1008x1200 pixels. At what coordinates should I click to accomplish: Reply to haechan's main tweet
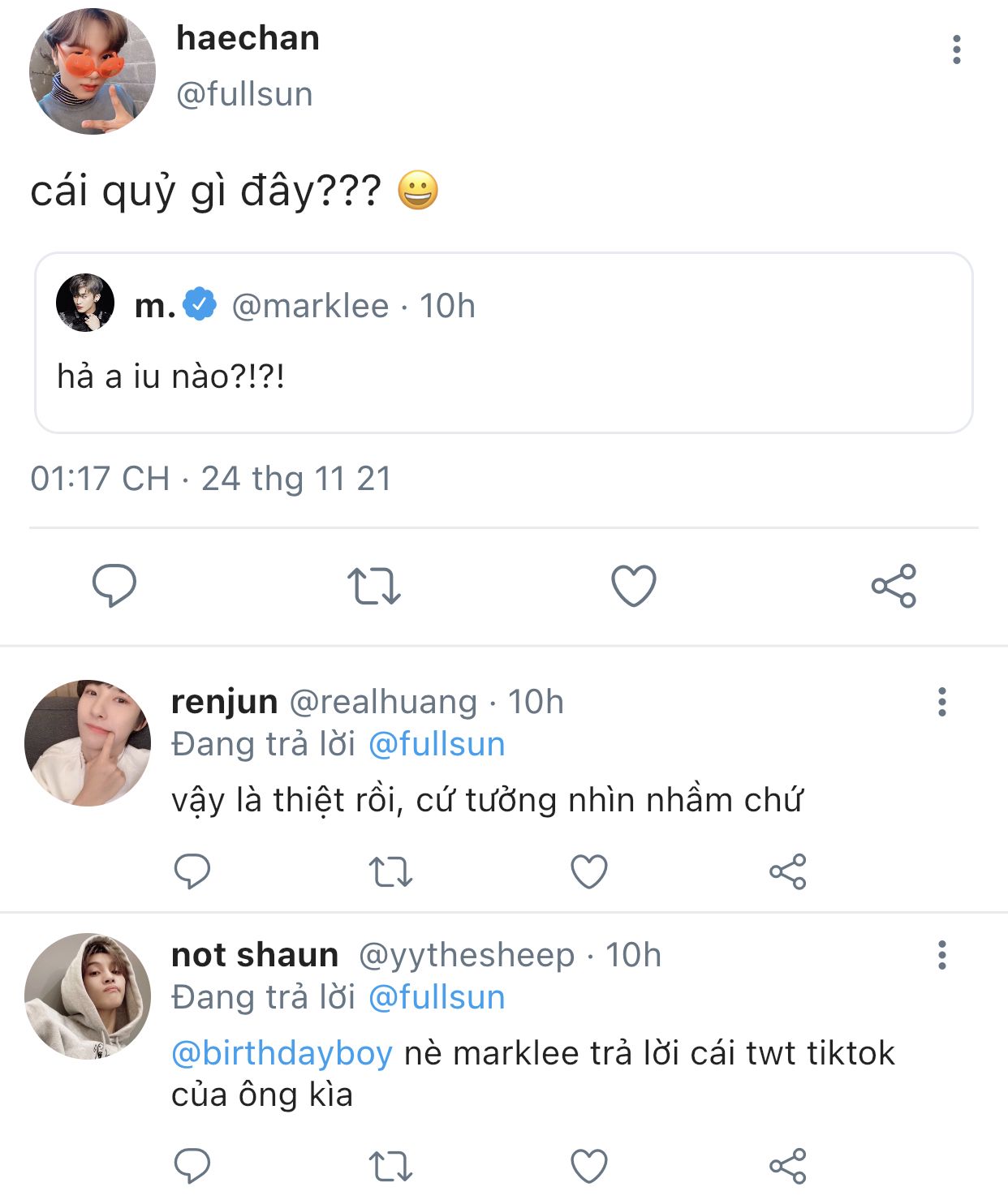(114, 585)
